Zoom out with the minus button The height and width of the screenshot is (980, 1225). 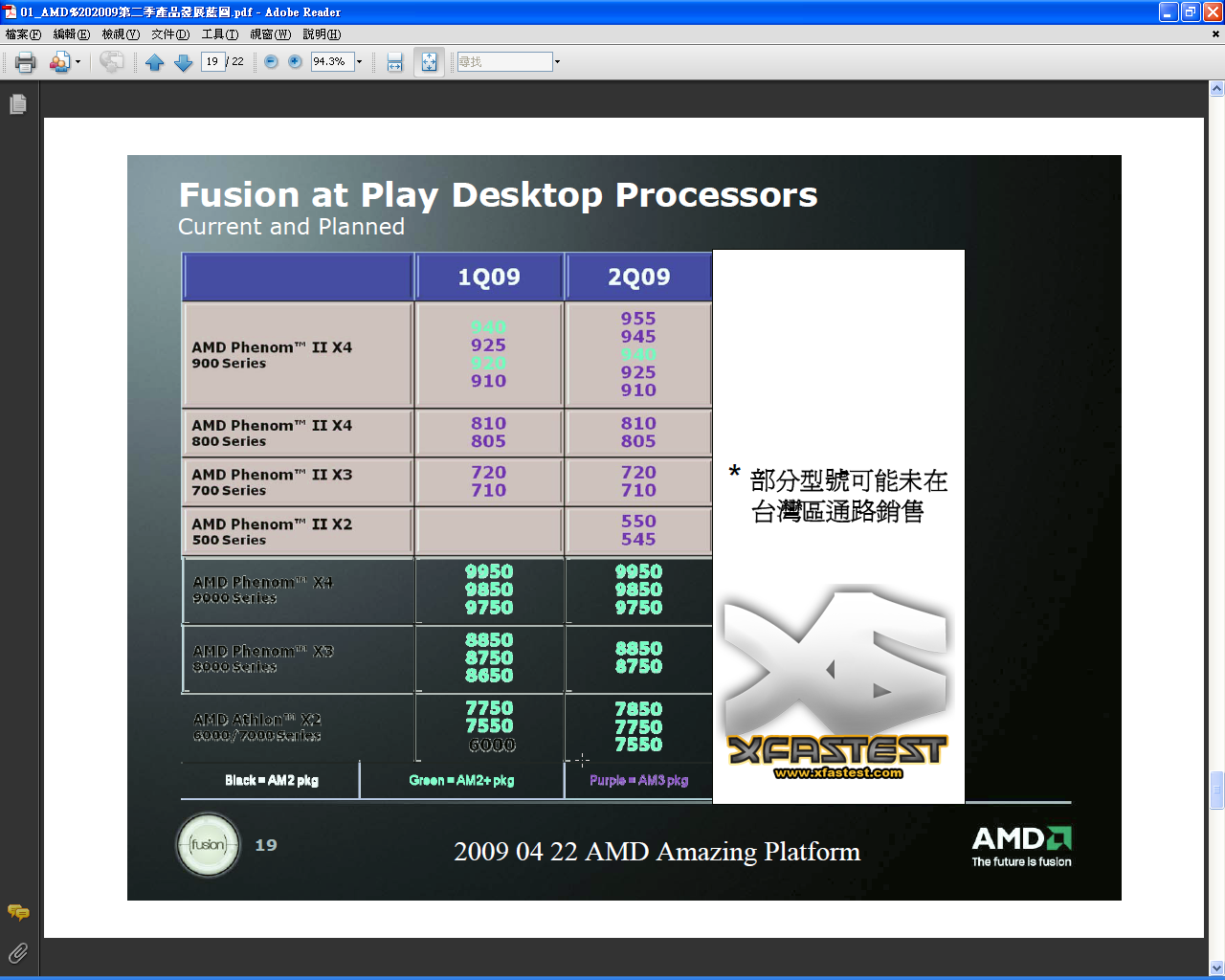pyautogui.click(x=271, y=61)
